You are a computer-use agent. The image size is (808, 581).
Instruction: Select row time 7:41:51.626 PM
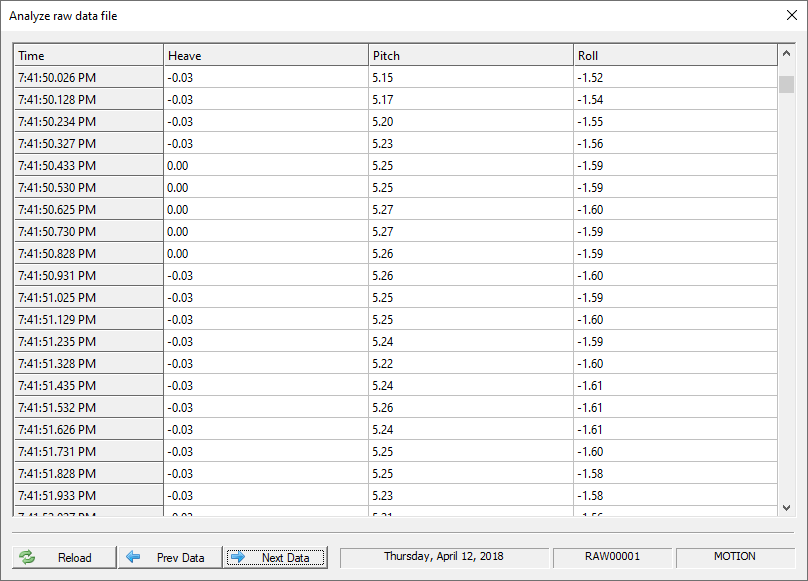[89, 429]
